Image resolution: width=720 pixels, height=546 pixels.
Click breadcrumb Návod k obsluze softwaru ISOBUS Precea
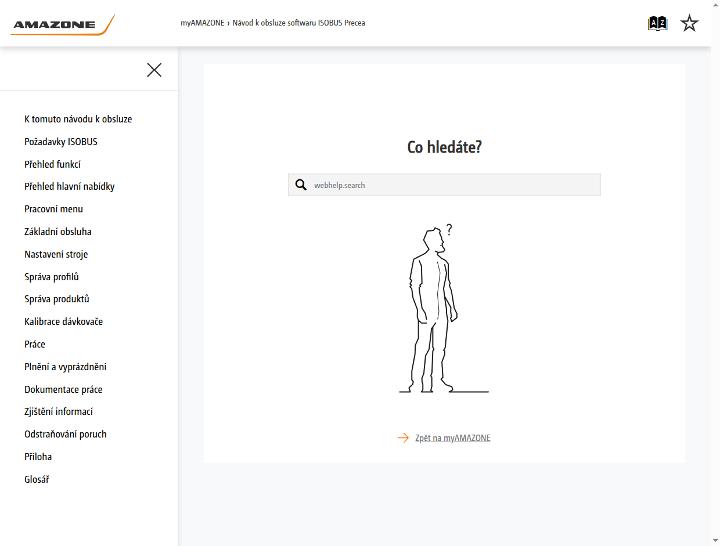(x=299, y=23)
